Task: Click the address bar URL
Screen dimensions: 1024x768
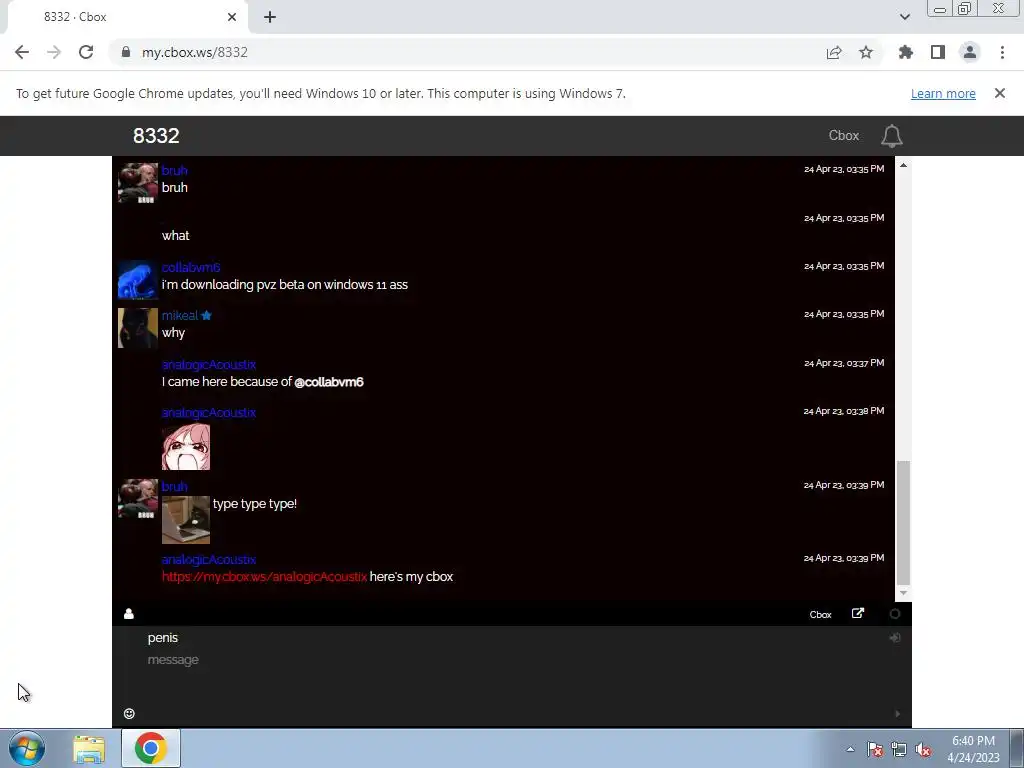Action: [195, 52]
